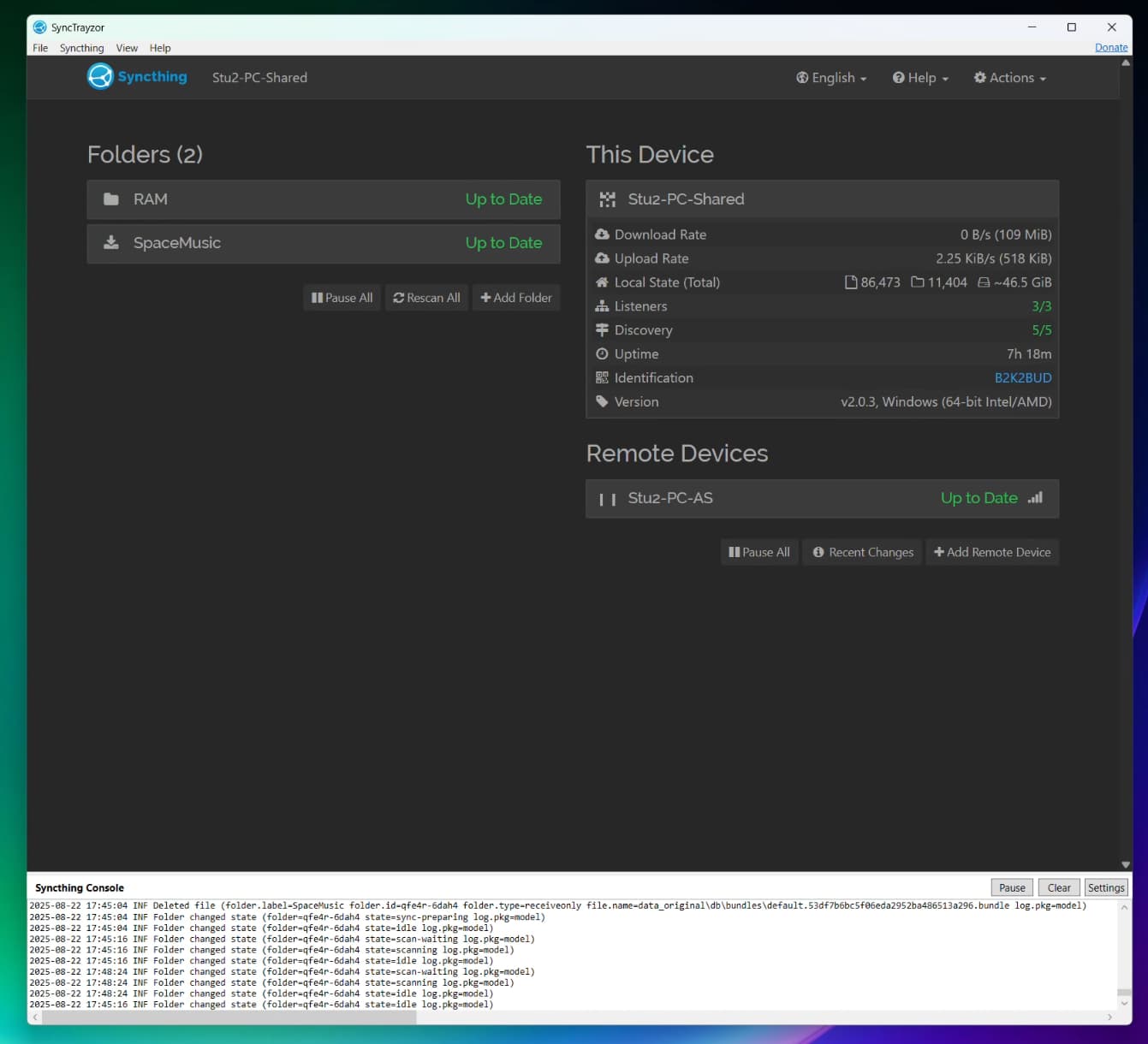Screen dimensions: 1148x1044
Task: Open the File menu
Action: [x=40, y=48]
